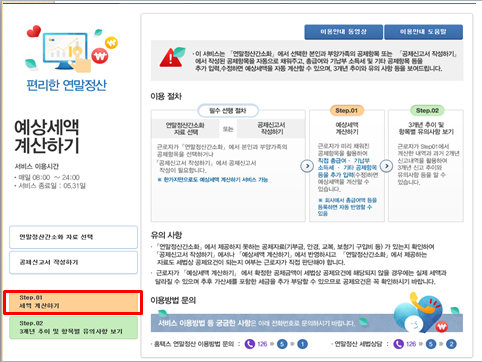
Task: Click the circled arrow before Step.01 box
Action: (x=307, y=166)
